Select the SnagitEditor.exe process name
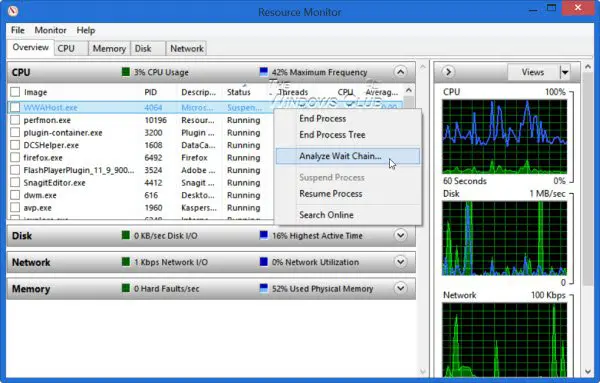The width and height of the screenshot is (600, 383). click(x=54, y=183)
